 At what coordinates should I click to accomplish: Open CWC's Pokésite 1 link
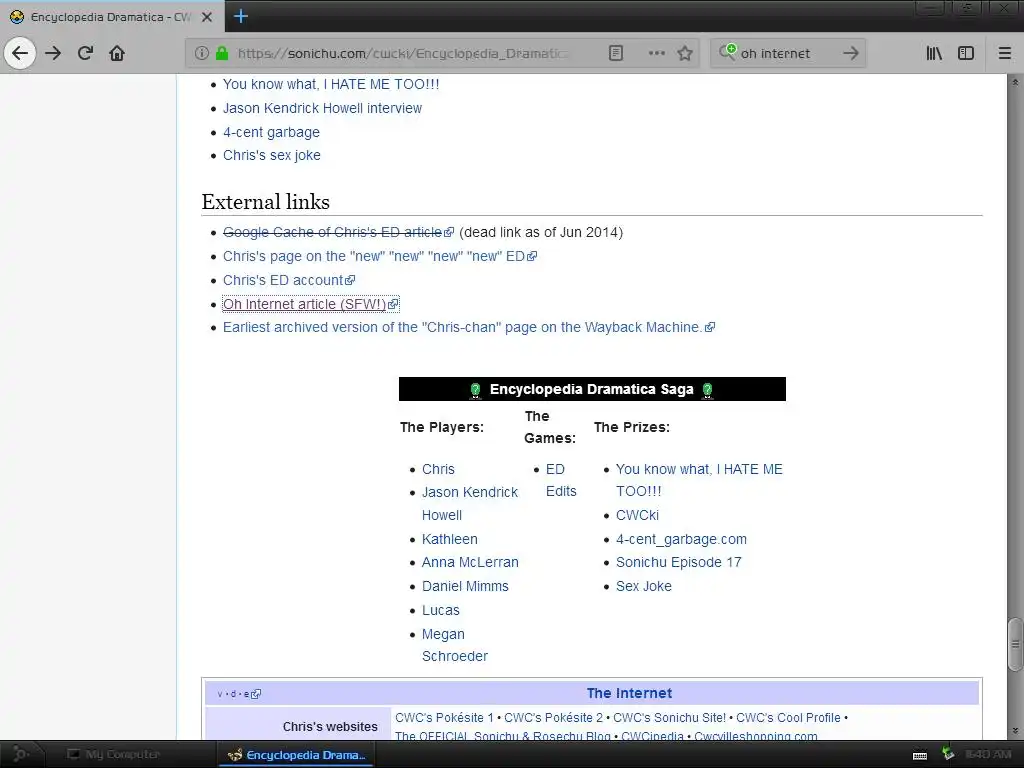[444, 718]
